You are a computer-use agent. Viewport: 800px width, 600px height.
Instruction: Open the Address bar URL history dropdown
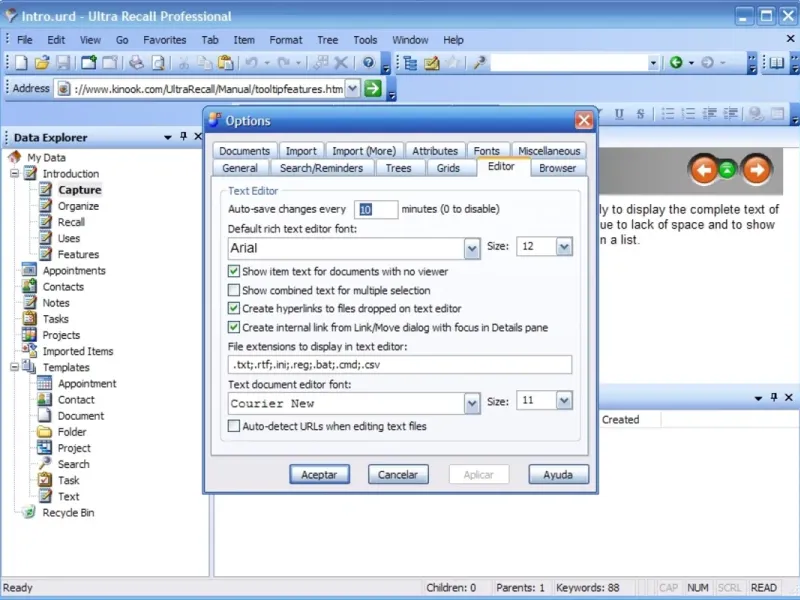tap(353, 89)
